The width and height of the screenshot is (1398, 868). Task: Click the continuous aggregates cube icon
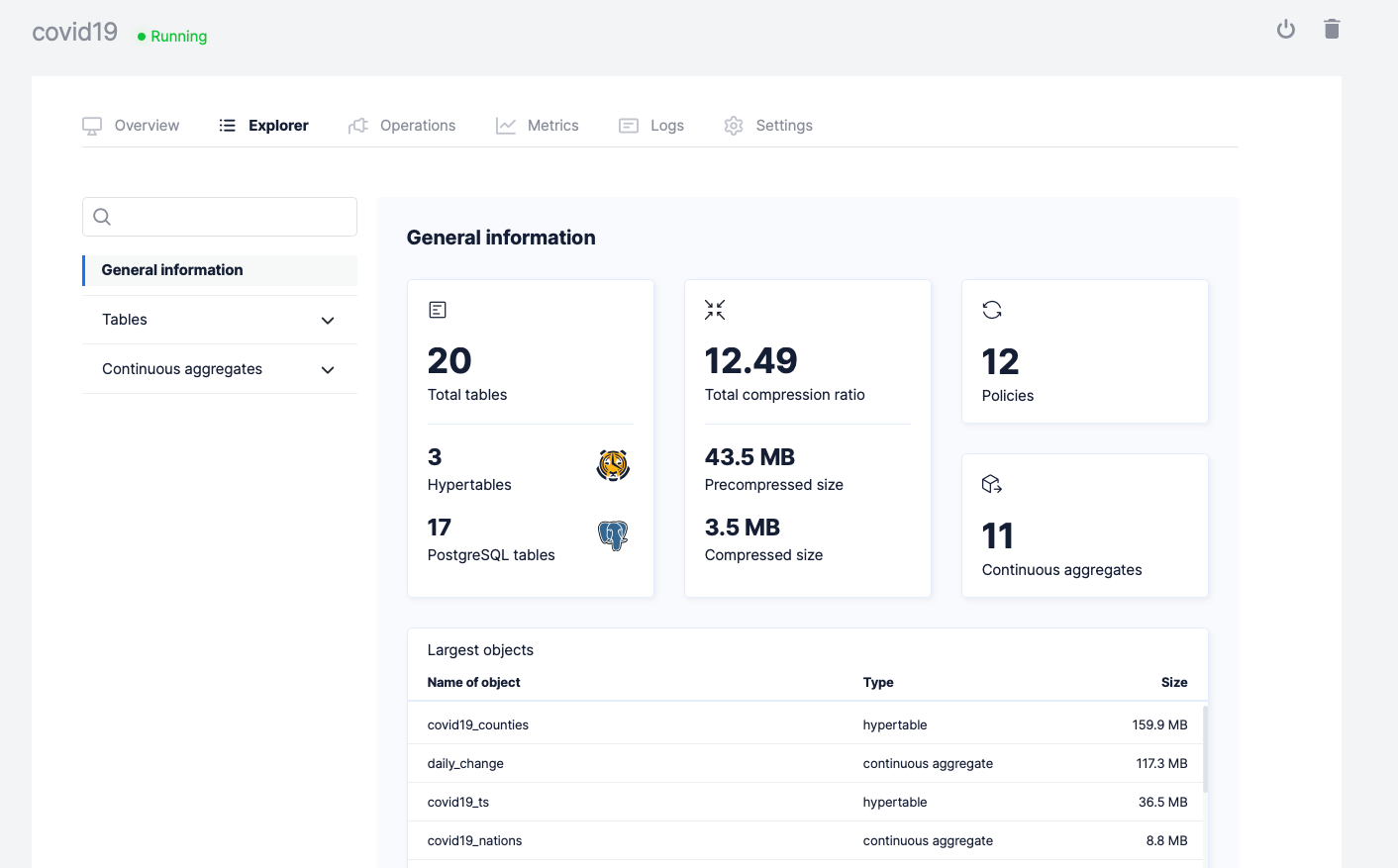tap(992, 484)
